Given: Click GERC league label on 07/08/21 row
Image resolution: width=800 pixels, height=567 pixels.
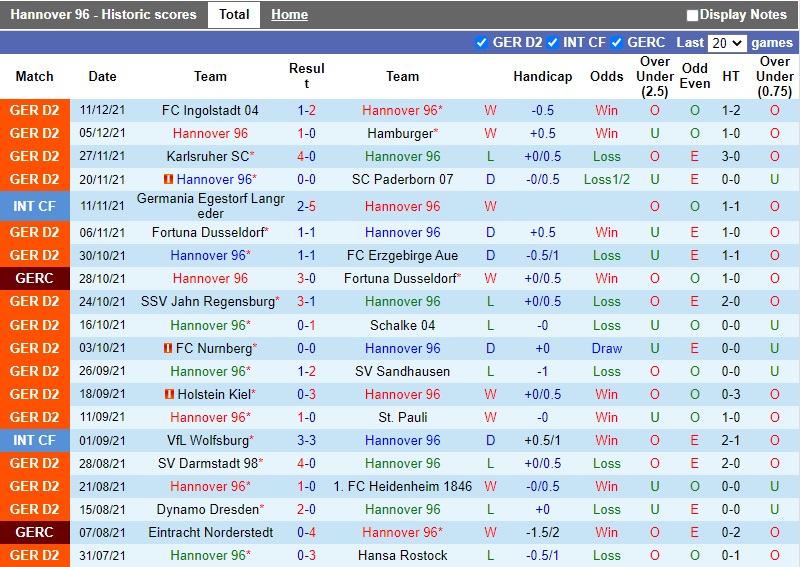Looking at the screenshot, I should point(35,532).
